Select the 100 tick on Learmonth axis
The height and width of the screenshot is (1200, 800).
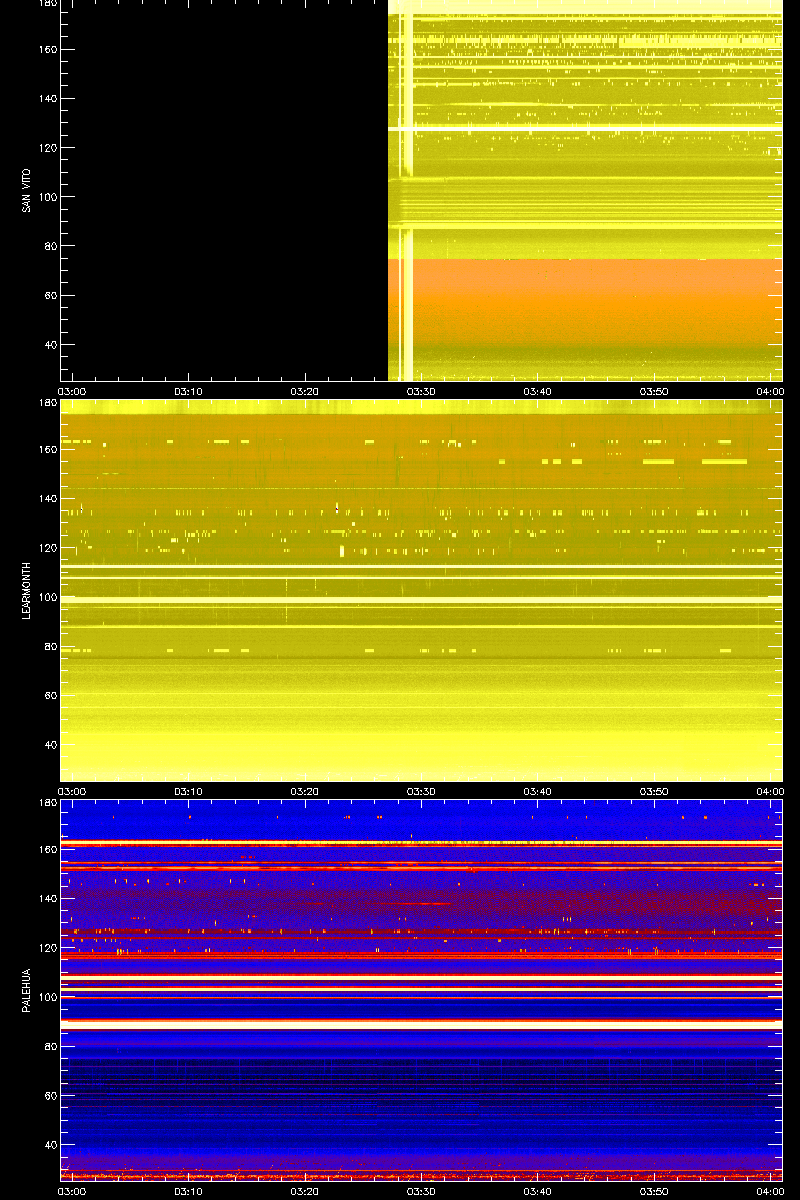(x=47, y=597)
